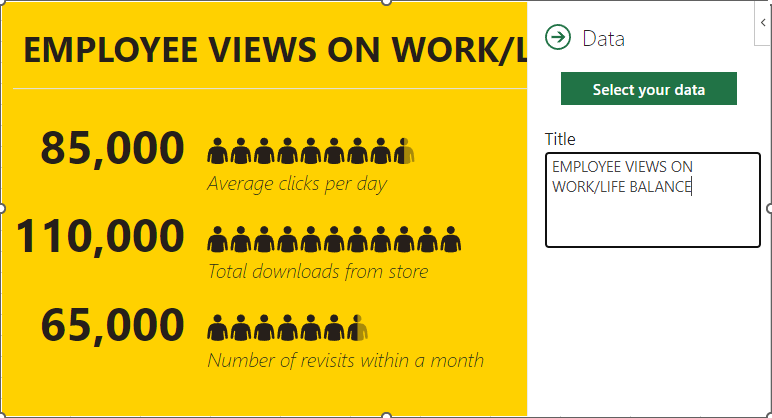The height and width of the screenshot is (418, 772).
Task: Select the 65,000 value
Action: point(112,325)
